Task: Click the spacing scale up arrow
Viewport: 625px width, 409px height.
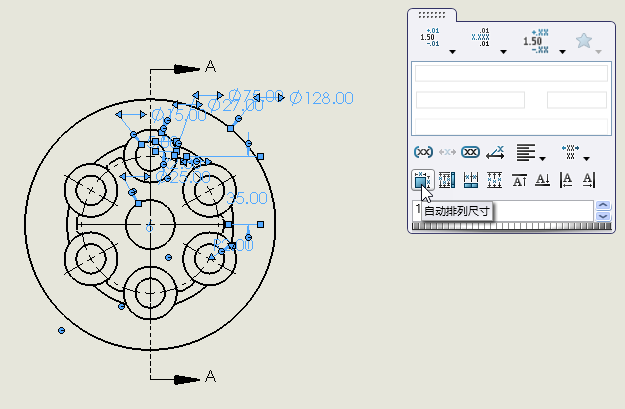Action: (x=603, y=205)
